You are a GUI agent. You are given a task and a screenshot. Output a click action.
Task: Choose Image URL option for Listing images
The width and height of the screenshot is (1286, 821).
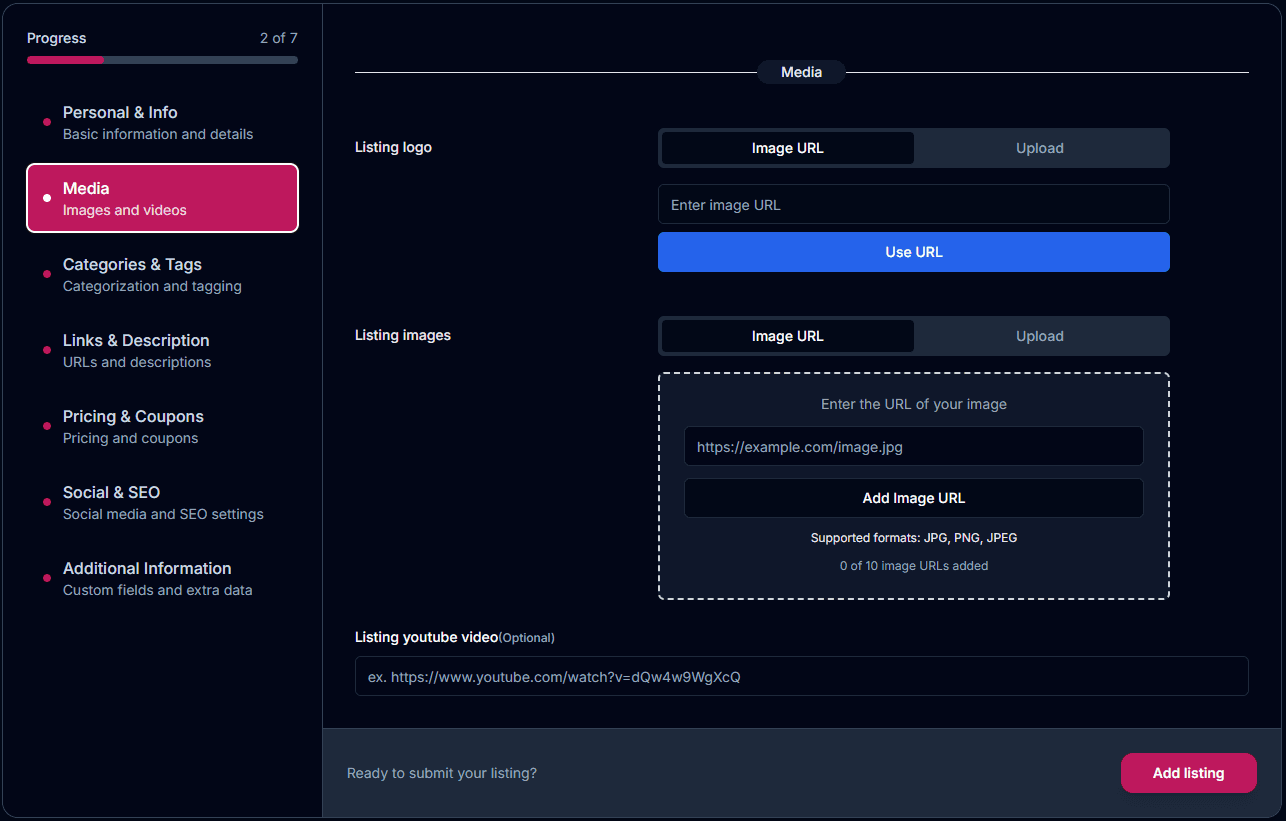click(x=787, y=336)
